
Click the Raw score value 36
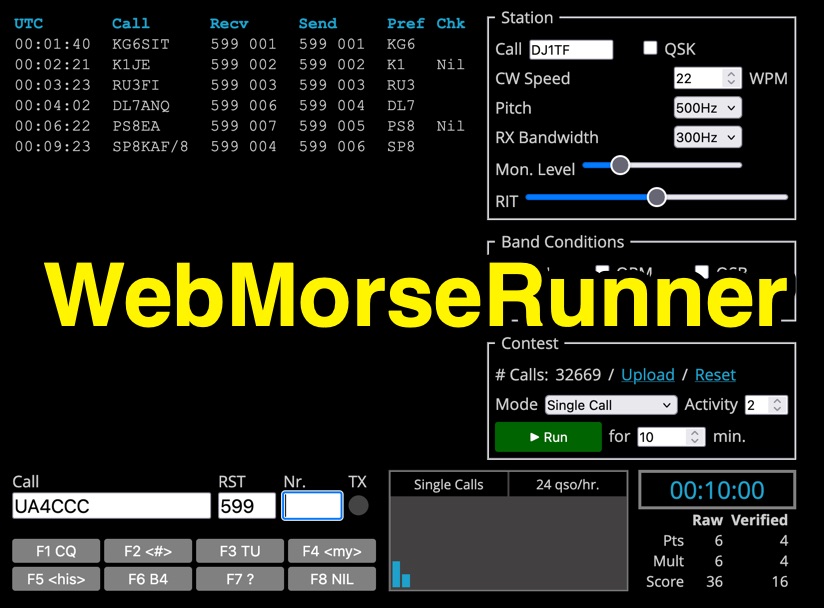pyautogui.click(x=714, y=581)
